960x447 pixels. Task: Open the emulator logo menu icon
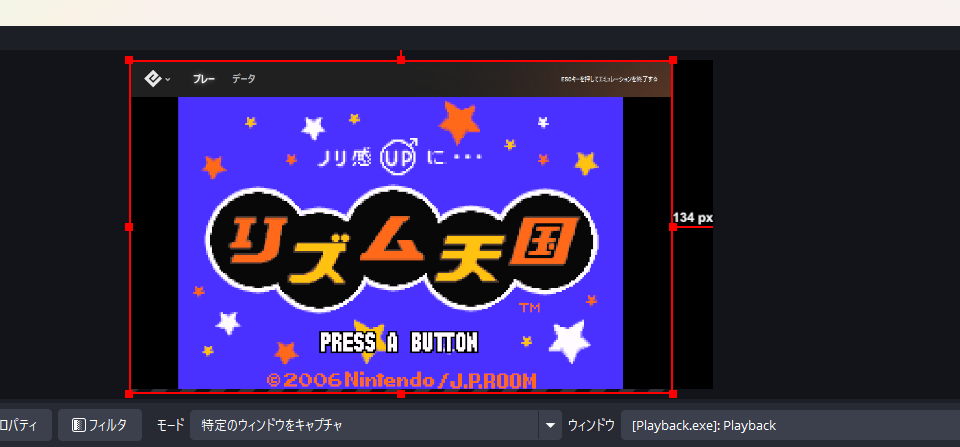coord(152,79)
